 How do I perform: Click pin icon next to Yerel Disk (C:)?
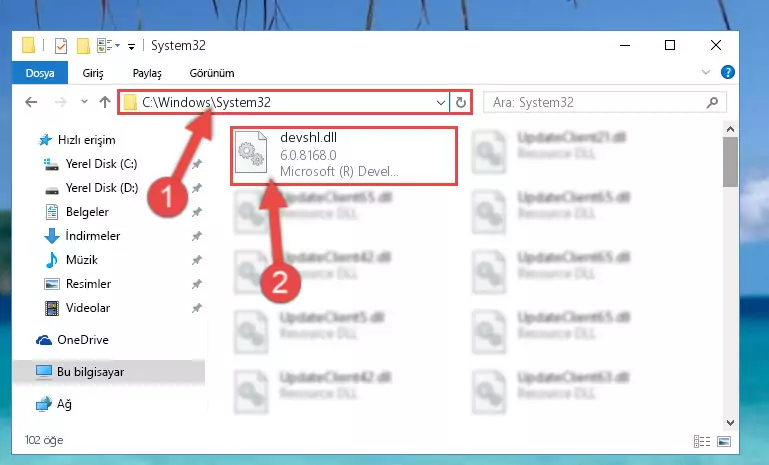197,164
